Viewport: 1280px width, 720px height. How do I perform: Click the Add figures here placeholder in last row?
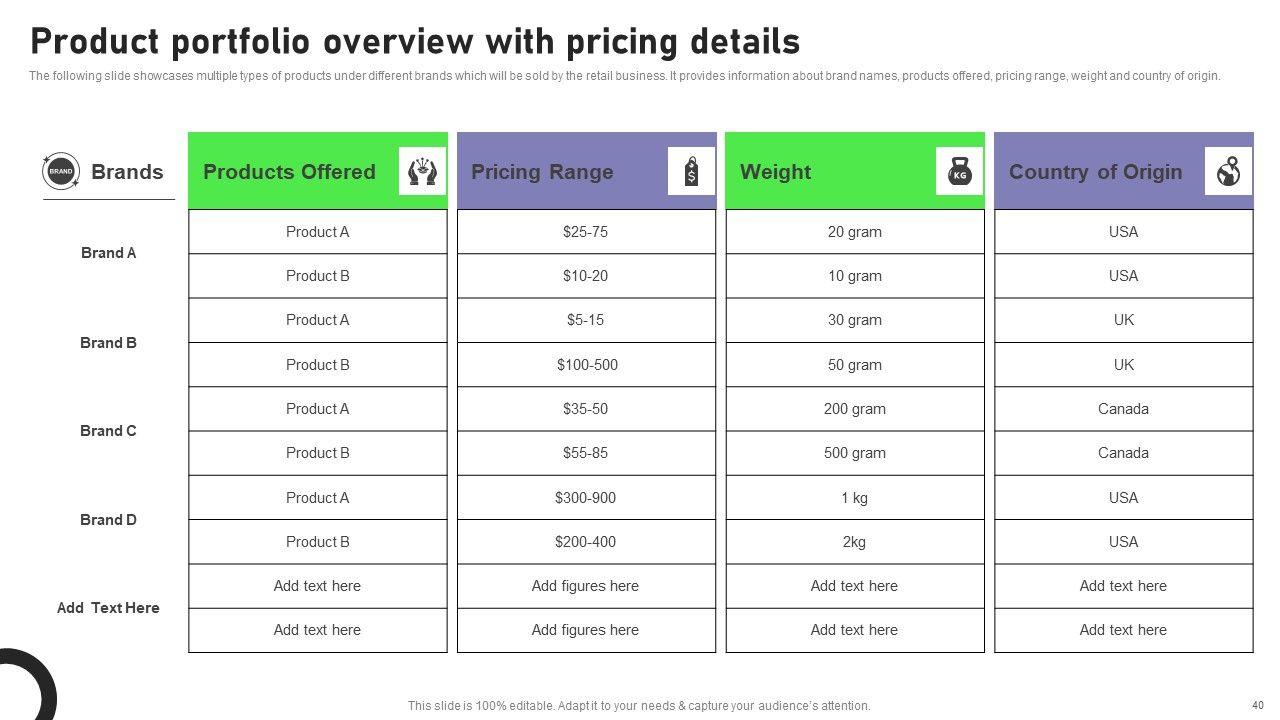pos(585,630)
